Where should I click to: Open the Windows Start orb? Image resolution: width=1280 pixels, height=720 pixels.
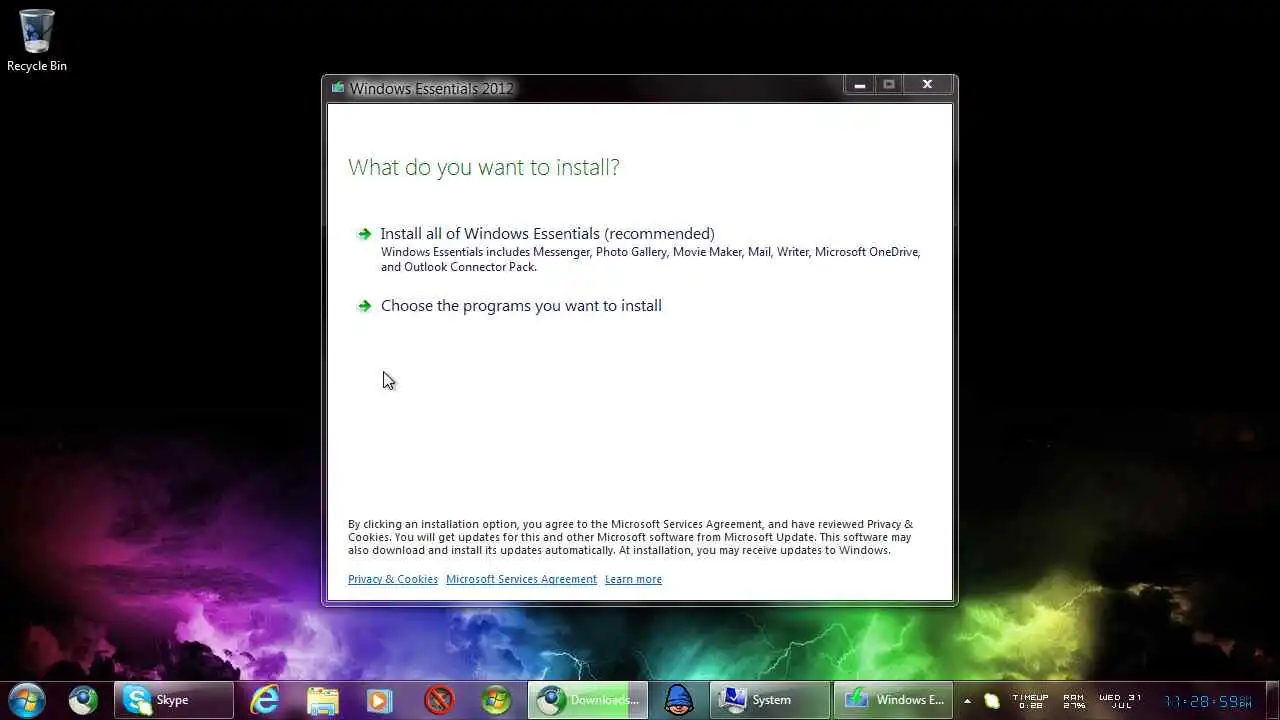tap(27, 700)
